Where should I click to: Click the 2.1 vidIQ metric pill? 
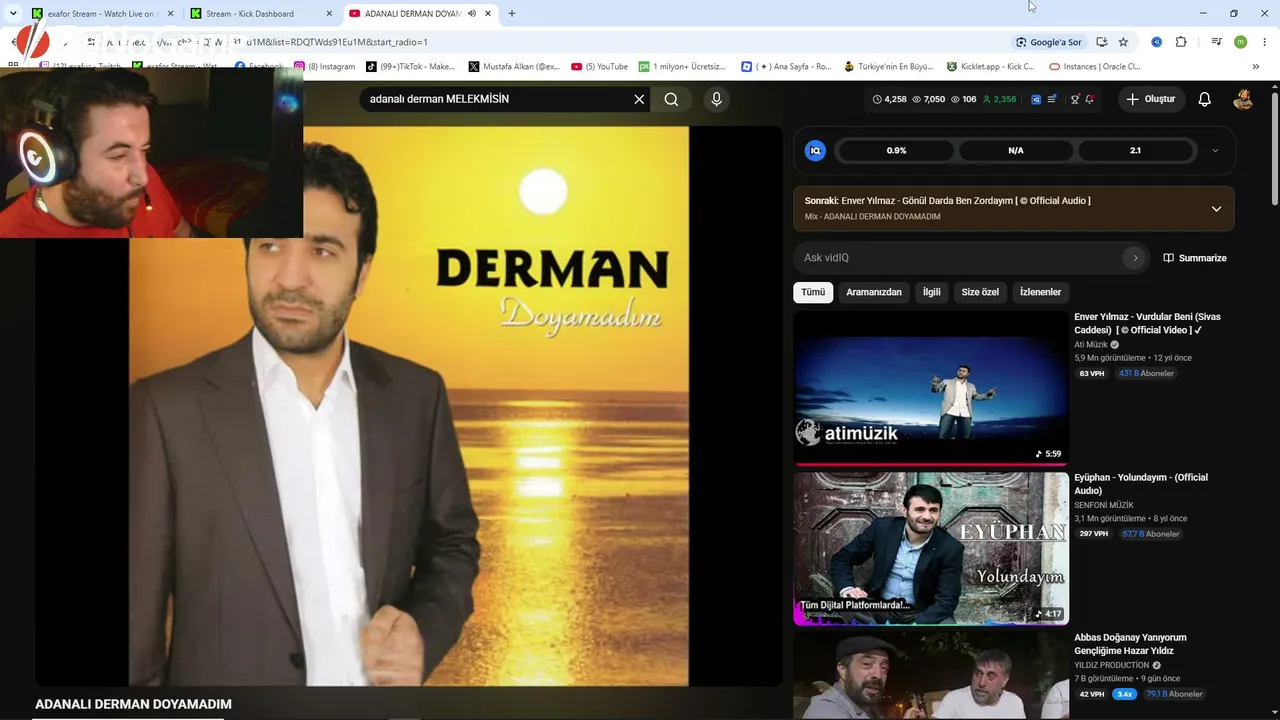[x=1135, y=150]
